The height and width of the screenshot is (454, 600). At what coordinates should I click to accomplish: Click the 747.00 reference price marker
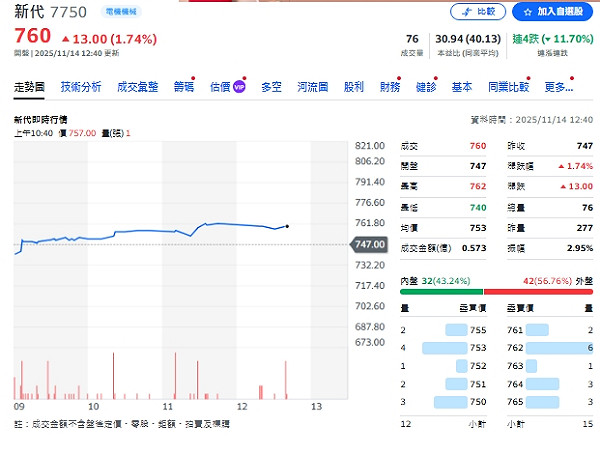[368, 244]
